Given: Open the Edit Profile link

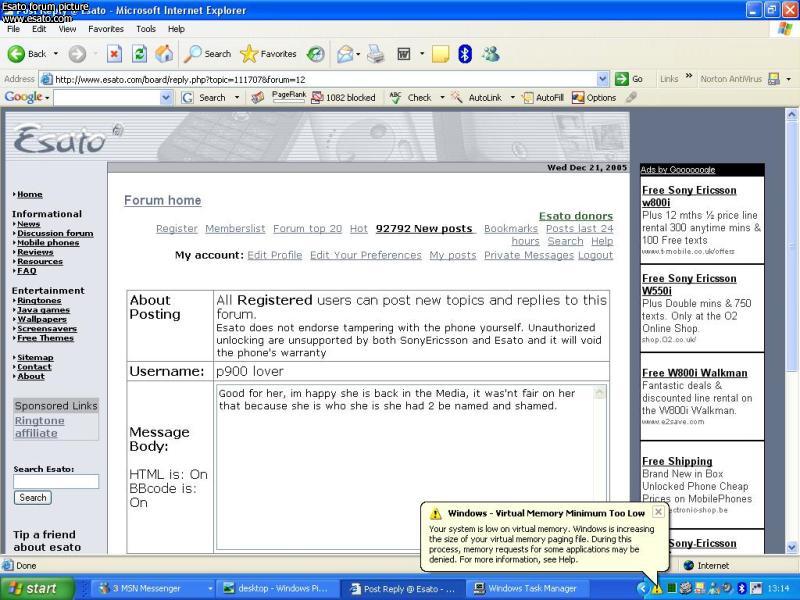Looking at the screenshot, I should (x=274, y=255).
